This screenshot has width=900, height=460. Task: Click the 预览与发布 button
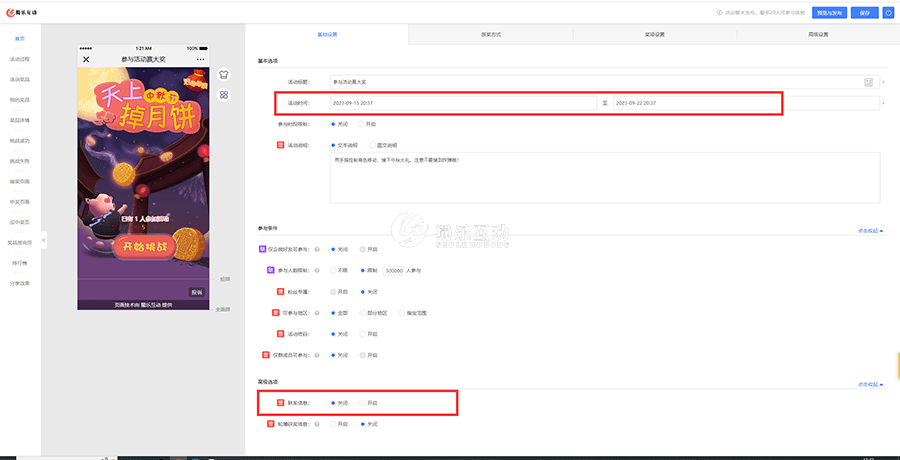(827, 13)
